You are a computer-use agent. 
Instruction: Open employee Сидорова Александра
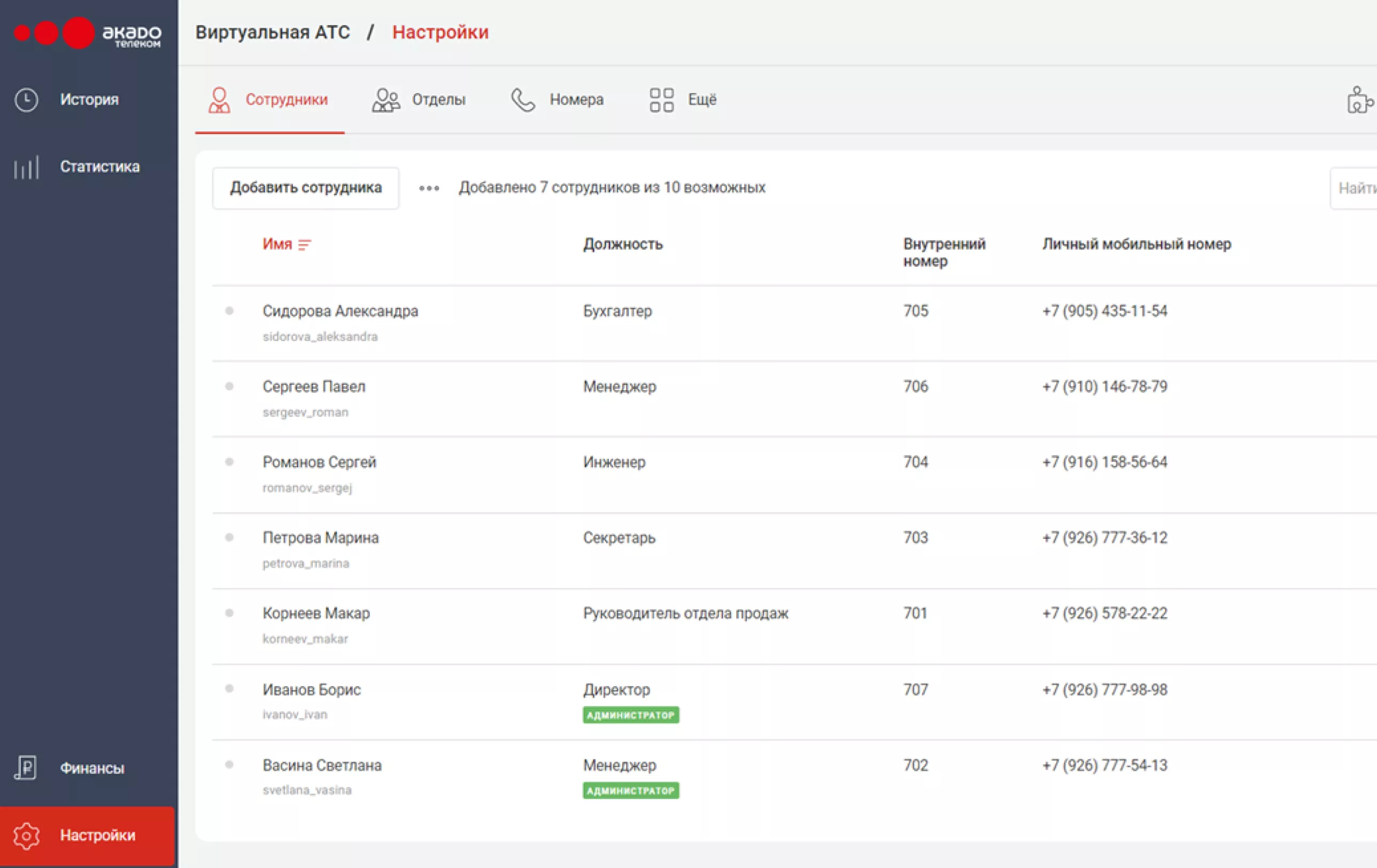[x=341, y=311]
